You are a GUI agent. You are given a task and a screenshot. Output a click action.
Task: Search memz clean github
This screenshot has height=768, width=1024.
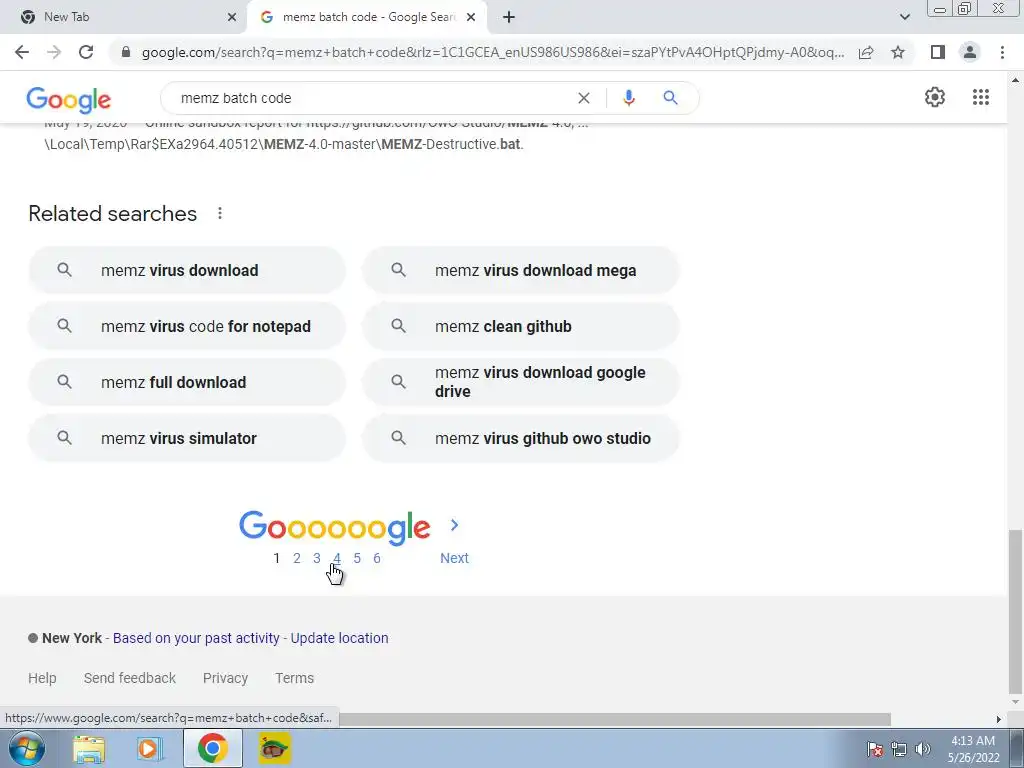(x=521, y=327)
